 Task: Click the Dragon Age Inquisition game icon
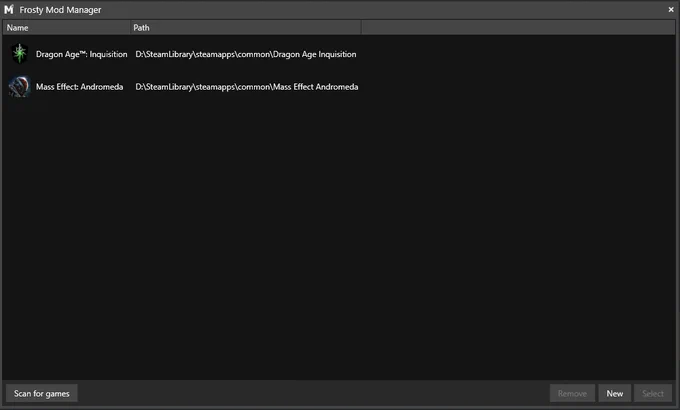(x=20, y=54)
